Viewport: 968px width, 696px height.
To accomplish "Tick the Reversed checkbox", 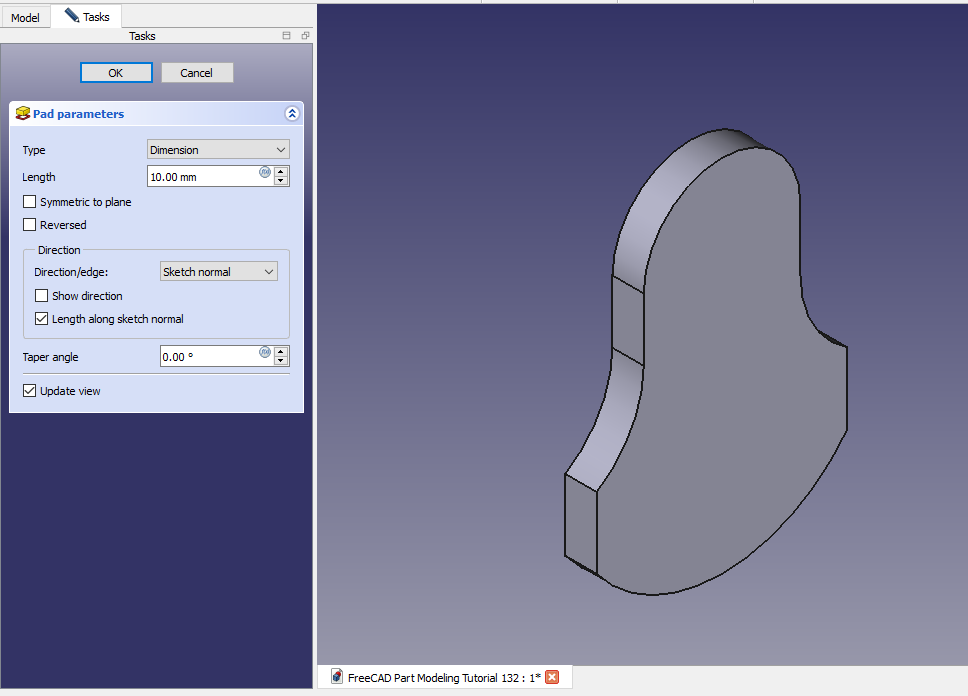I will click(30, 225).
